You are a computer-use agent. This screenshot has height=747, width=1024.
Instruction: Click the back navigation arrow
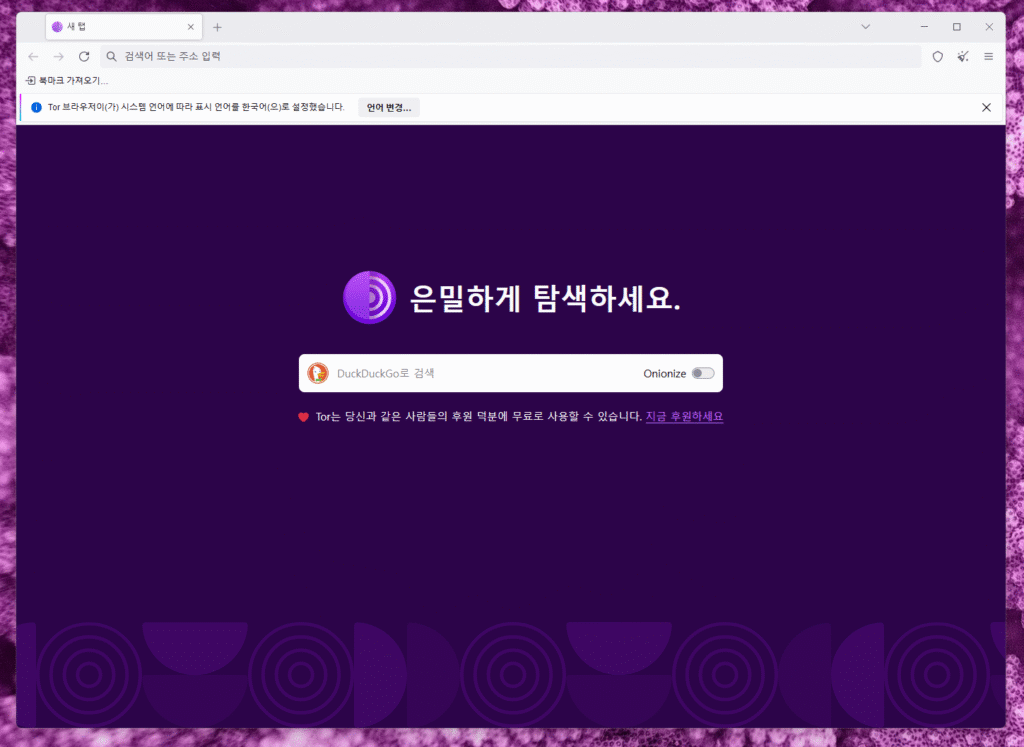pos(33,57)
